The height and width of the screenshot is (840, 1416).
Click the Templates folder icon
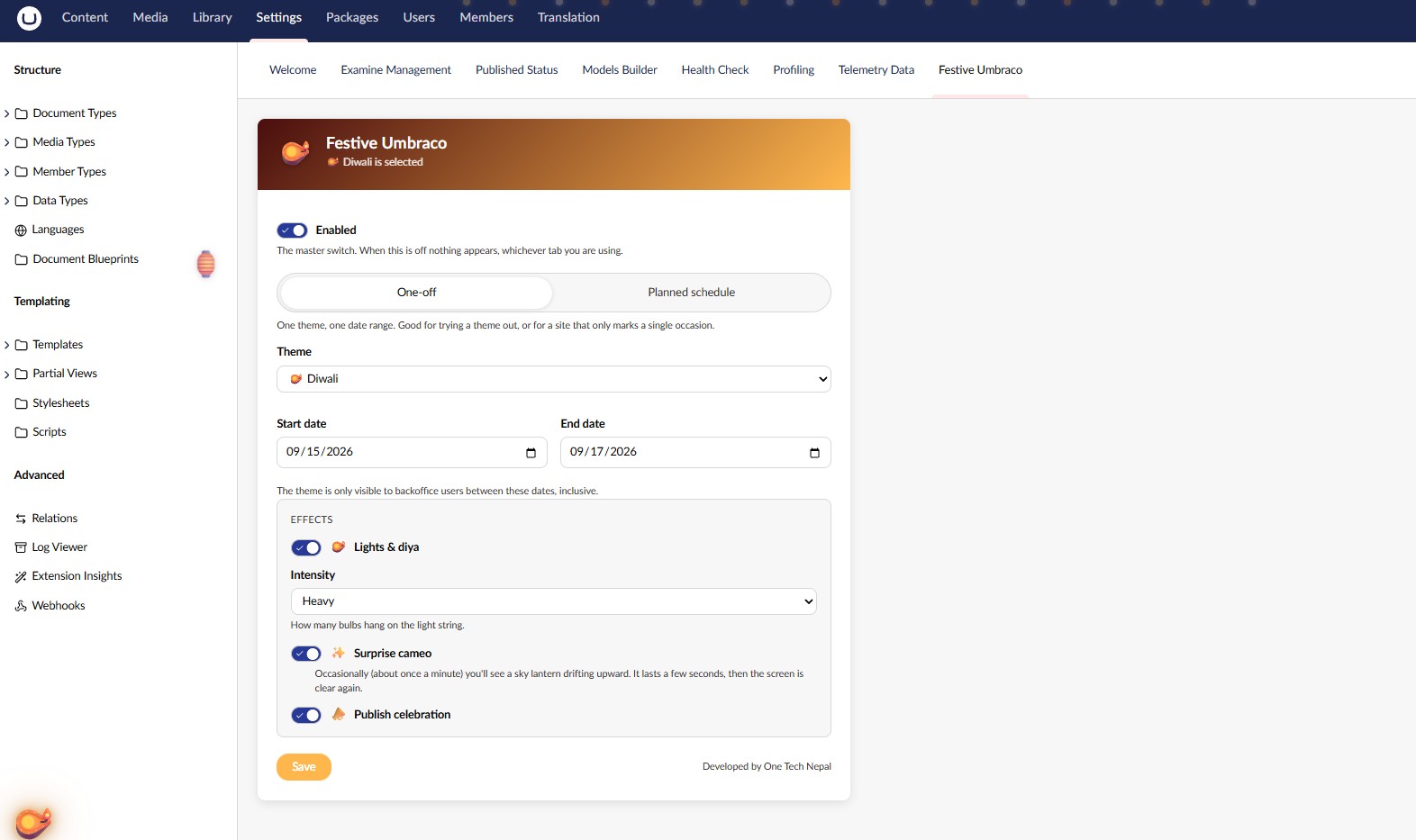pos(22,345)
